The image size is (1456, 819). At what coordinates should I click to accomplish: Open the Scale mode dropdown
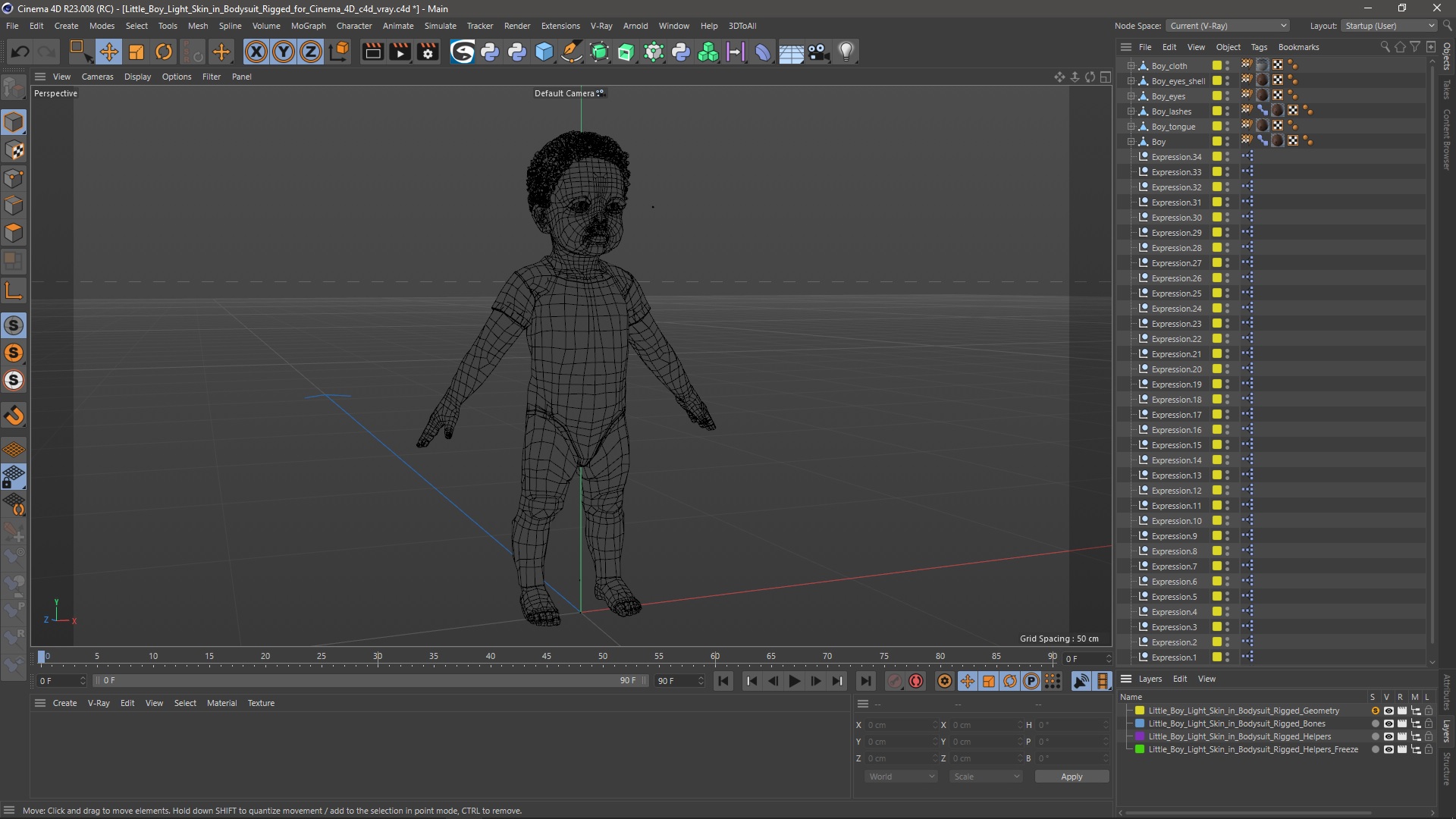(x=986, y=777)
